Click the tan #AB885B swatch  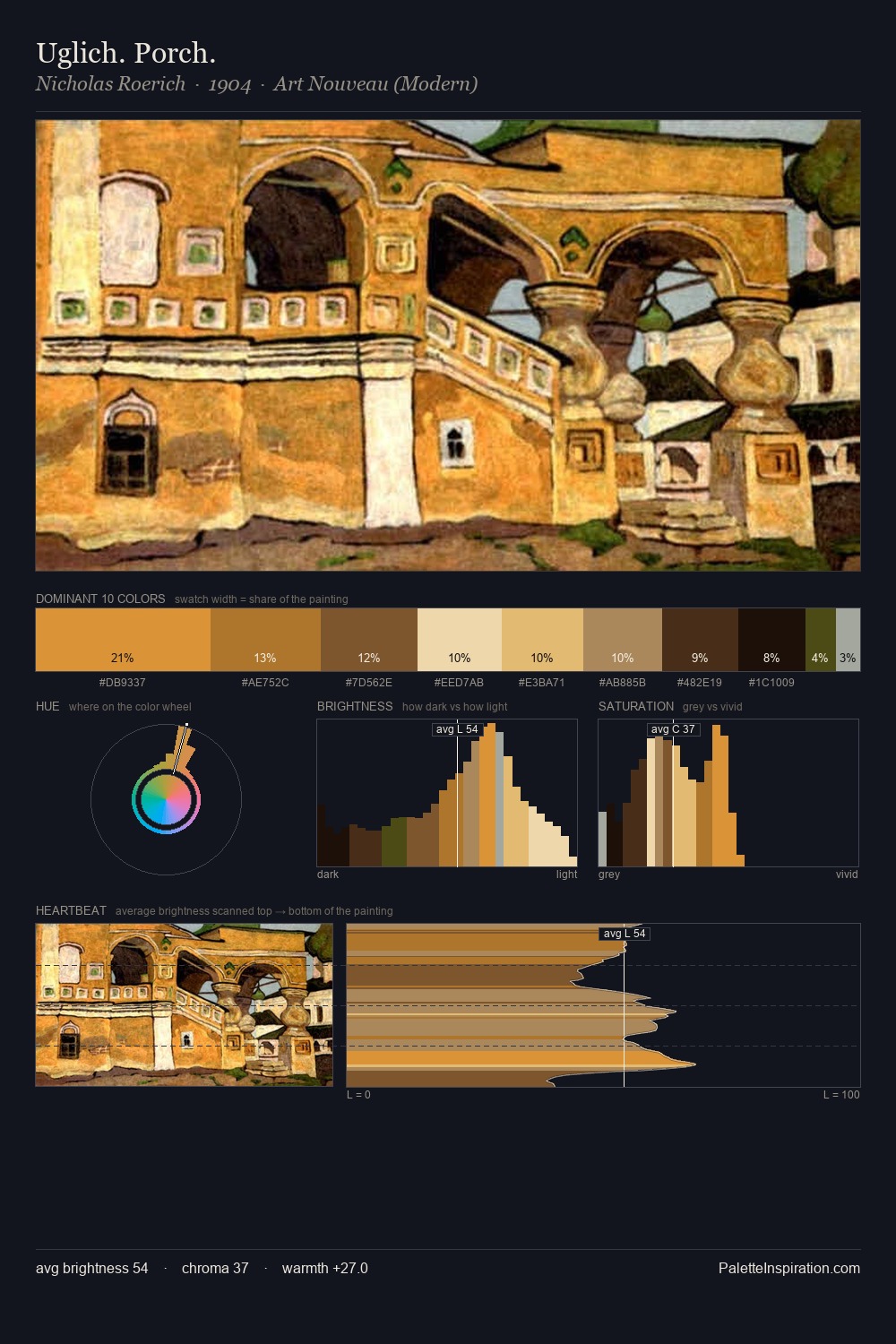[x=623, y=640]
